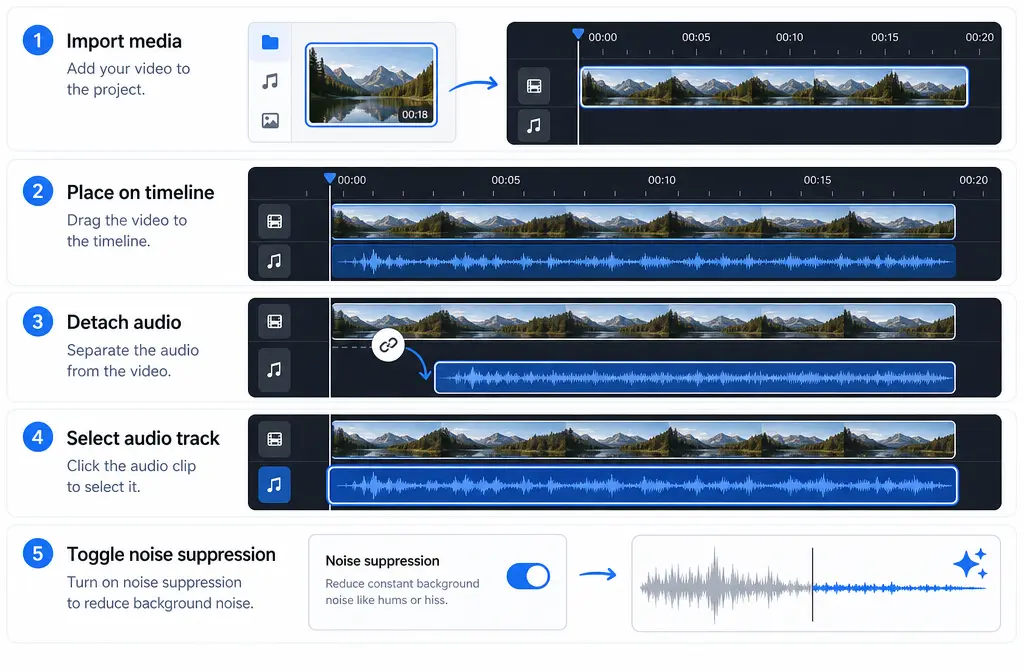Image resolution: width=1024 pixels, height=672 pixels.
Task: Click the sparkle icon in the waveform preview
Action: [x=970, y=563]
